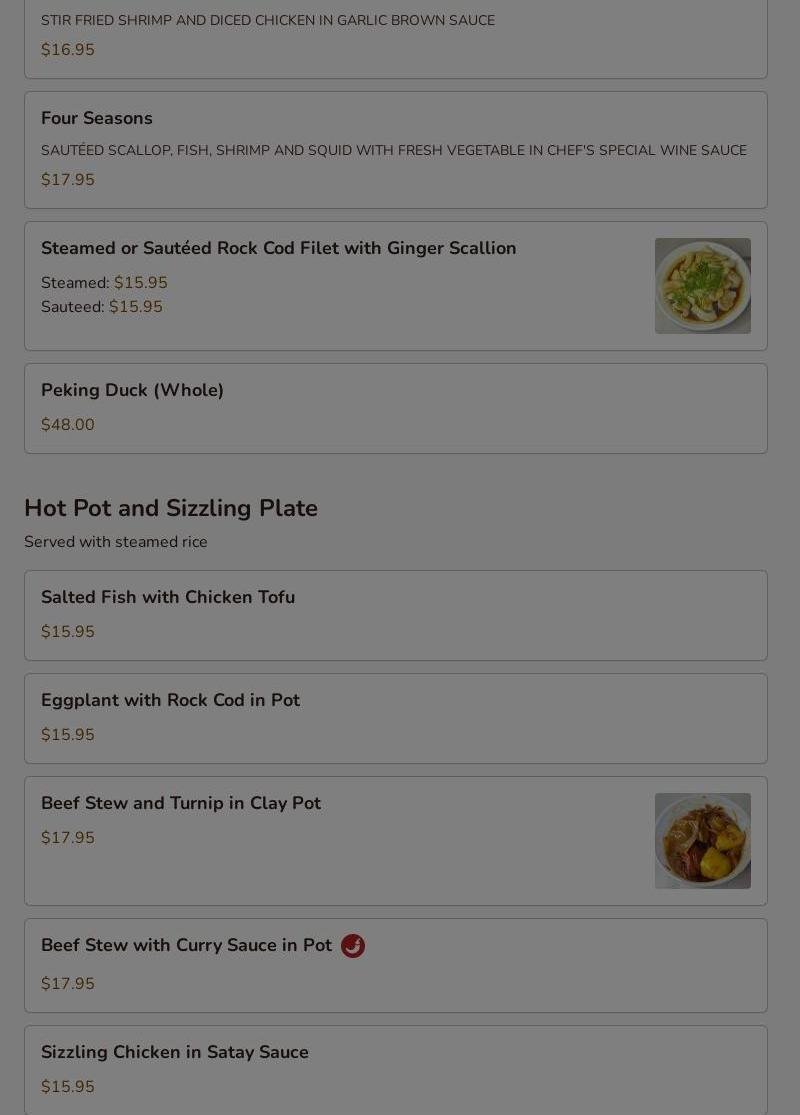Select the Sauteed $15.95 price option
800x1115 pixels.
102,306
